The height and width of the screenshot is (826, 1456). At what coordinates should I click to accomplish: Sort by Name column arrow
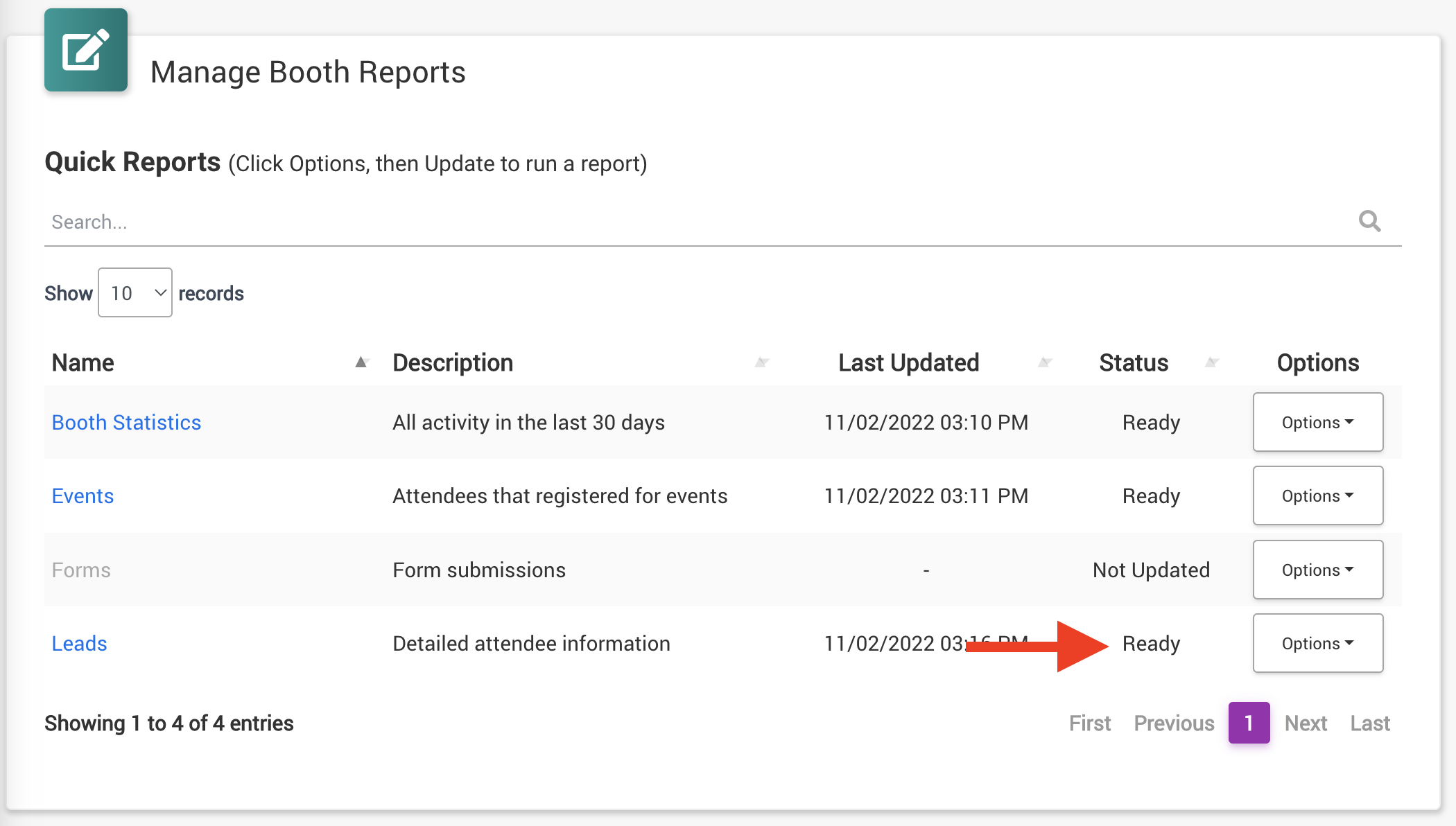[x=361, y=362]
